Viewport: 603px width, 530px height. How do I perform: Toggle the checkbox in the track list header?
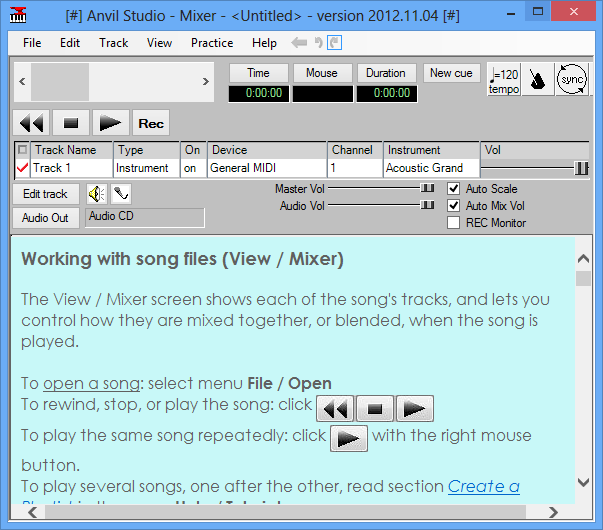23,150
